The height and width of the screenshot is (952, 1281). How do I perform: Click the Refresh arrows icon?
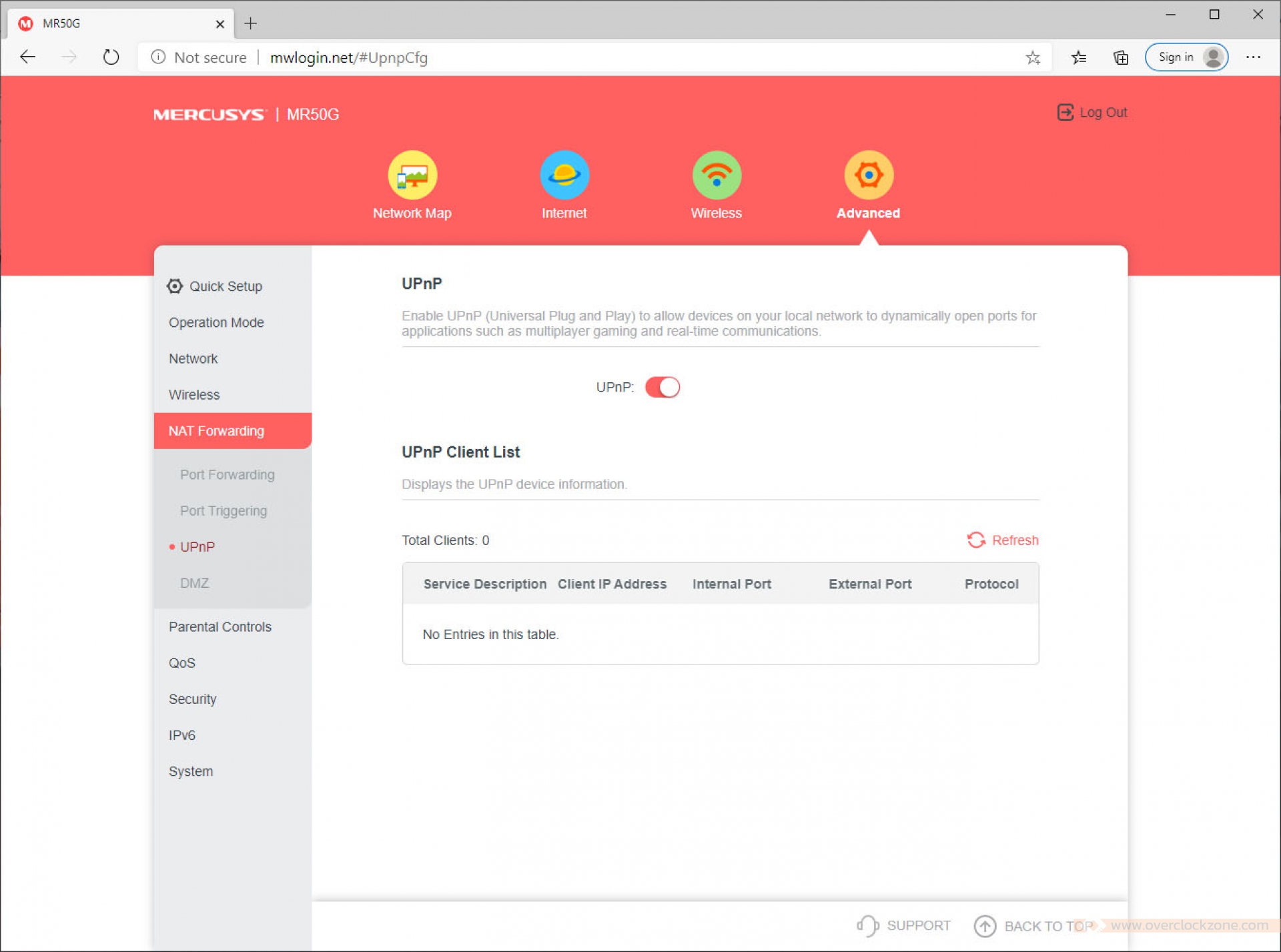(x=975, y=540)
